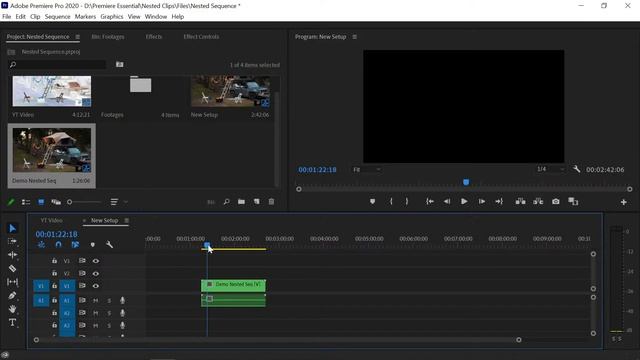640x360 pixels.
Task: Open the Sequence menu
Action: 58,17
